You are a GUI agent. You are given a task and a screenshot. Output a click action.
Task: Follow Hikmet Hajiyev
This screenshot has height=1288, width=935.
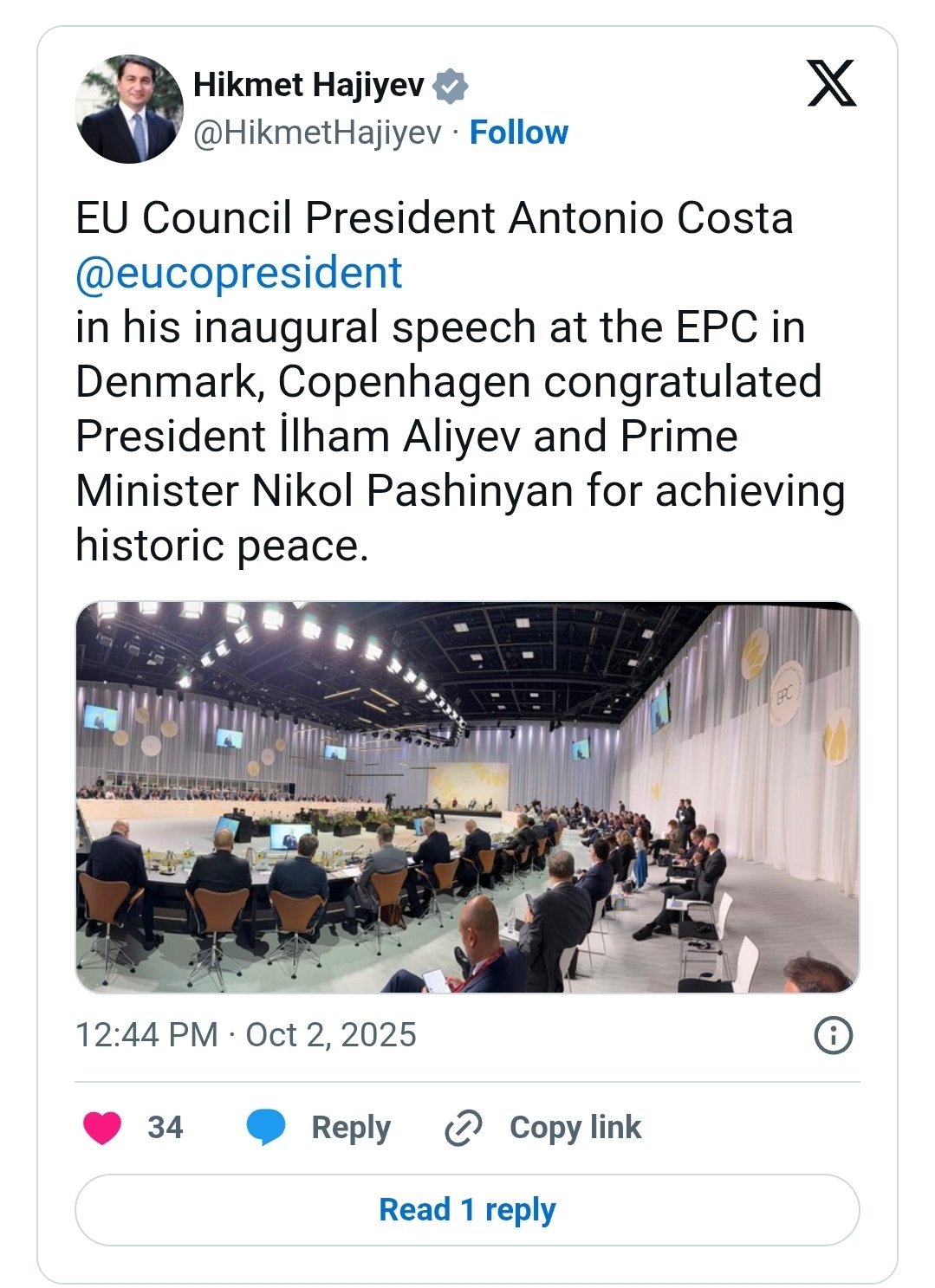point(518,133)
